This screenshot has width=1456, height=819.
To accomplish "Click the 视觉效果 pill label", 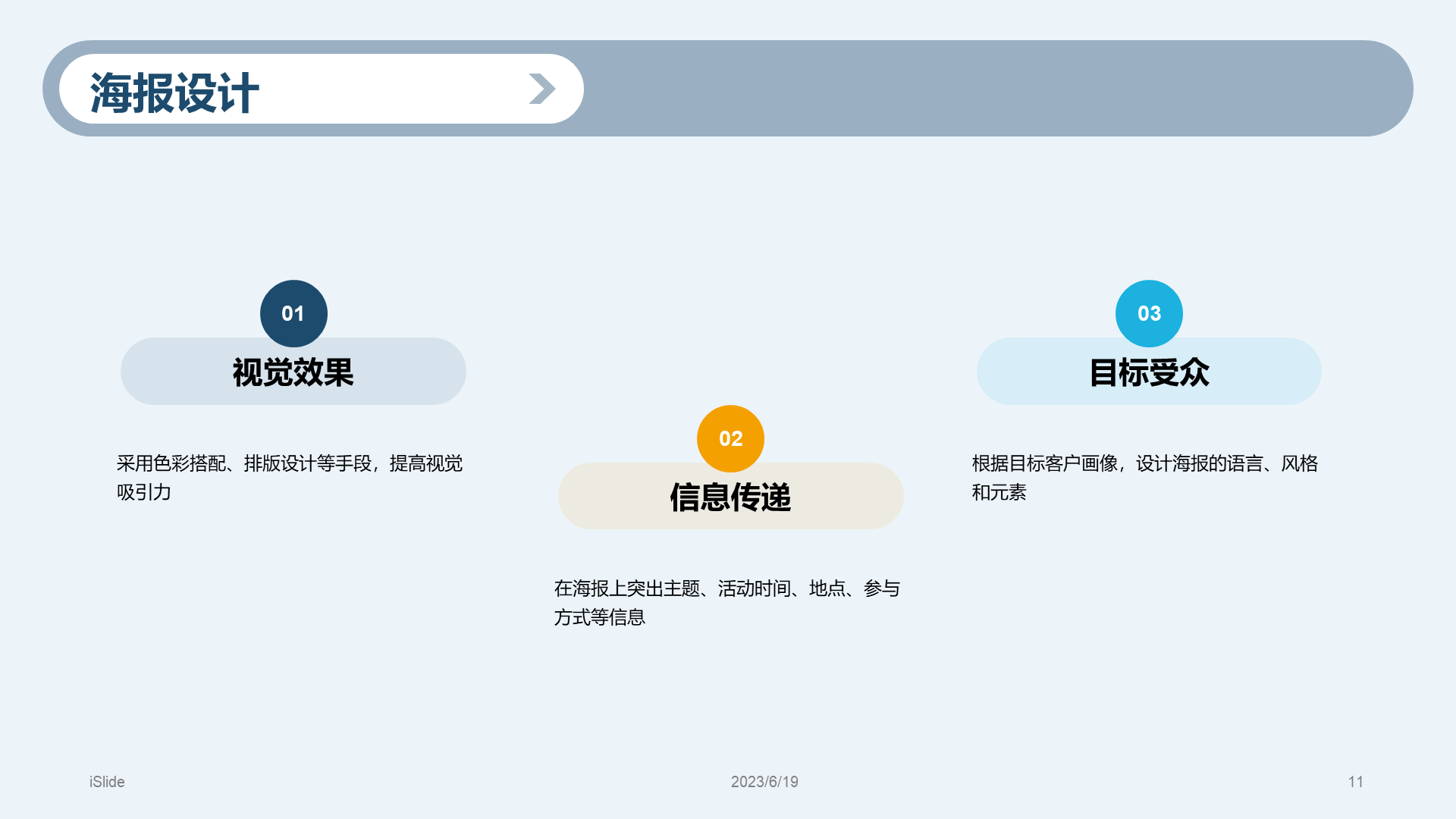I will 293,372.
